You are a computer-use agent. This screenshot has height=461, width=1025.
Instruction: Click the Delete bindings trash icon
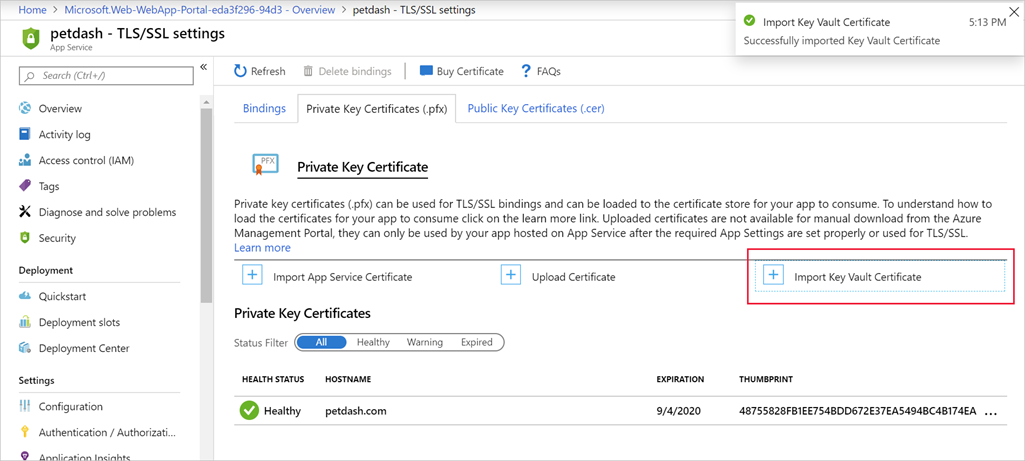pyautogui.click(x=308, y=71)
